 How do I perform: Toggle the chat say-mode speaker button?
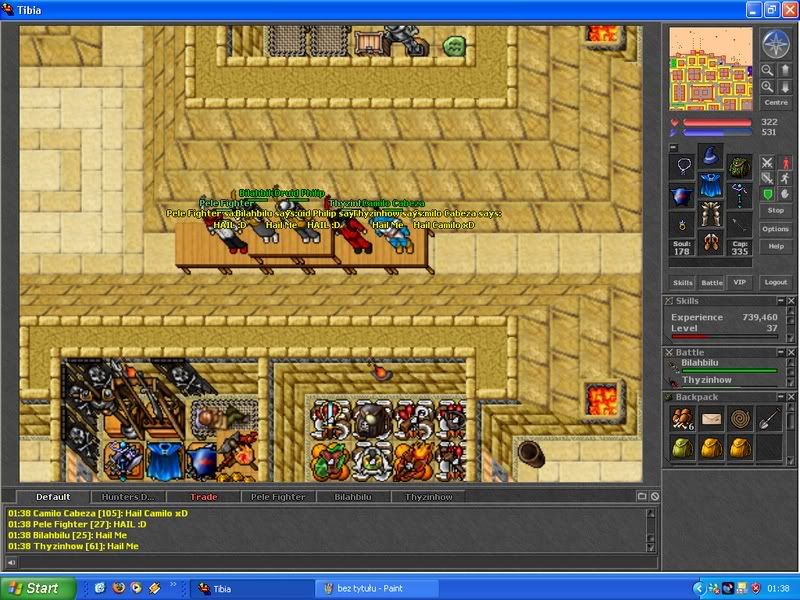point(11,562)
